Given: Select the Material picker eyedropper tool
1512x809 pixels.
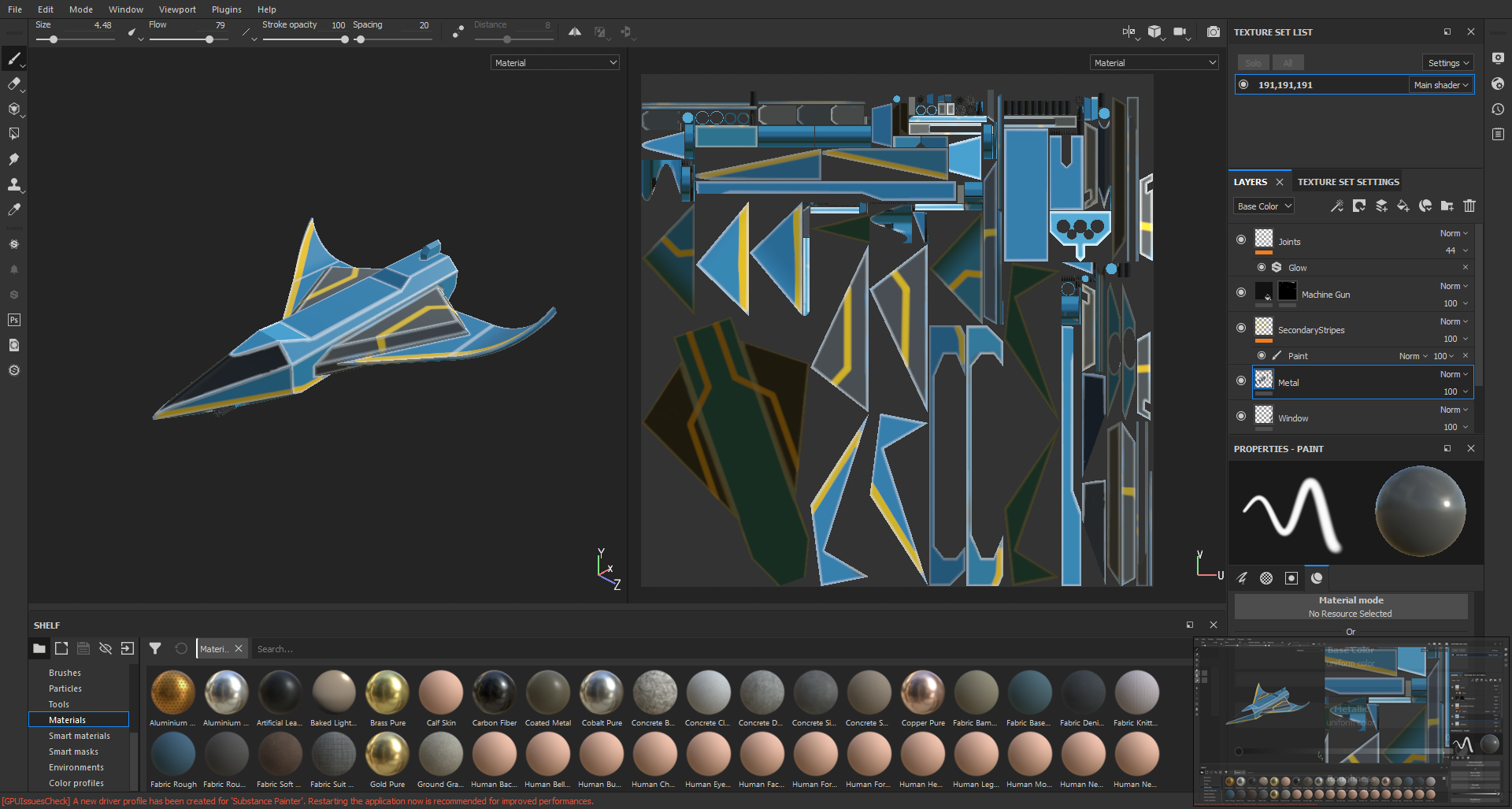Looking at the screenshot, I should click(x=14, y=210).
